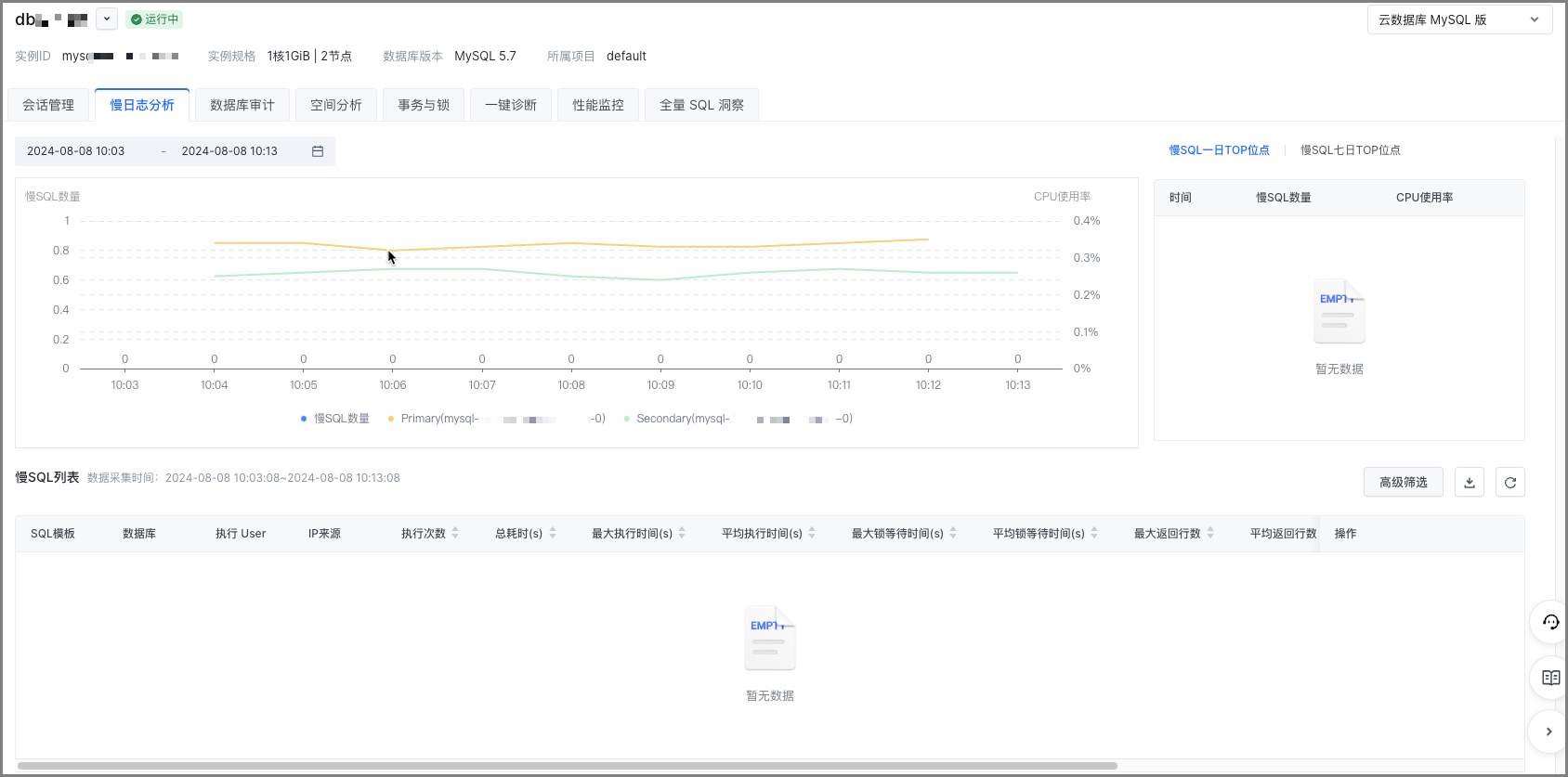The height and width of the screenshot is (777, 1568).
Task: Click the 10:06 point on the chart
Action: 393,251
